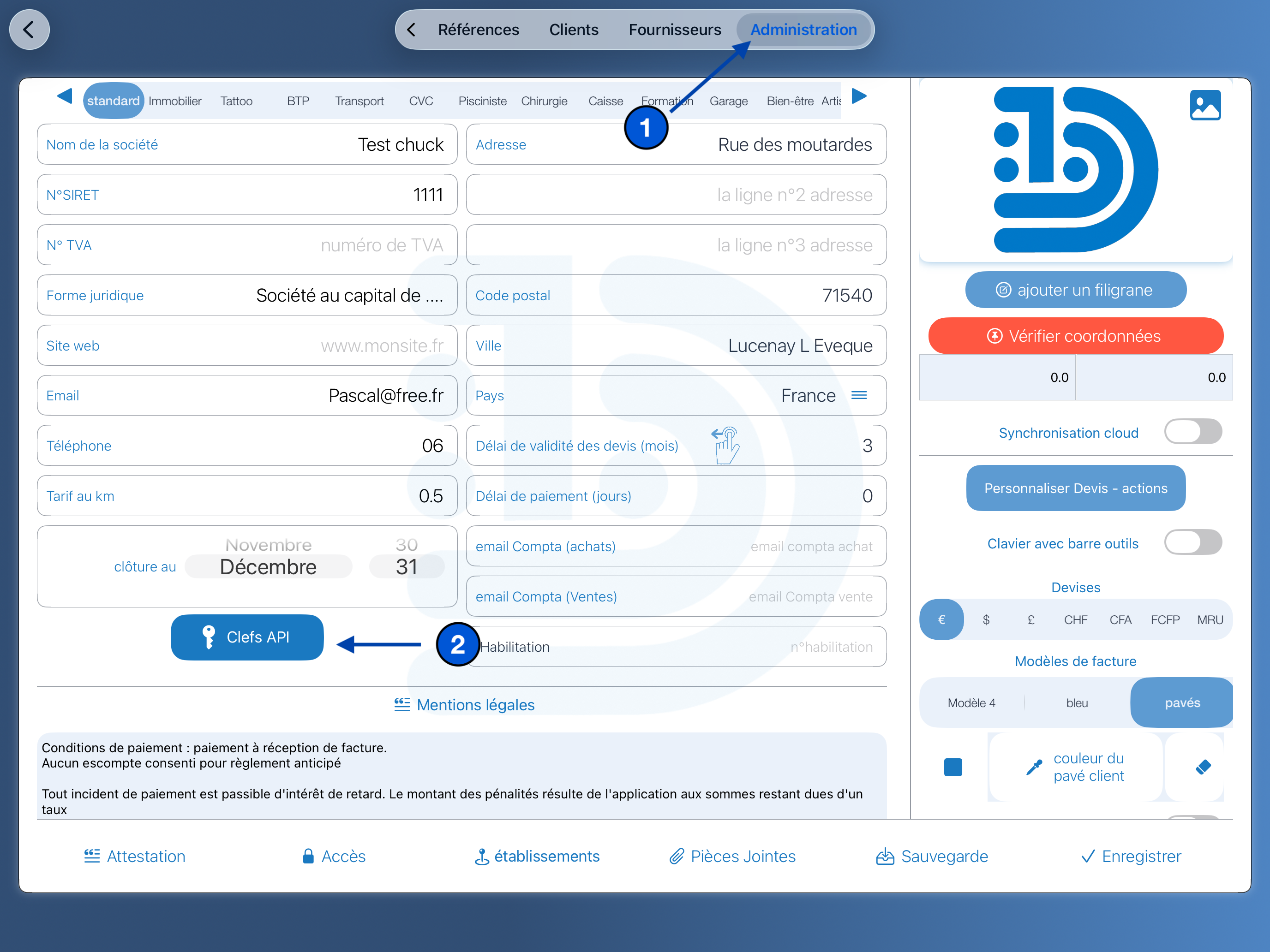Image resolution: width=1270 pixels, height=952 pixels.
Task: Tap the round back arrow button
Action: [x=29, y=29]
